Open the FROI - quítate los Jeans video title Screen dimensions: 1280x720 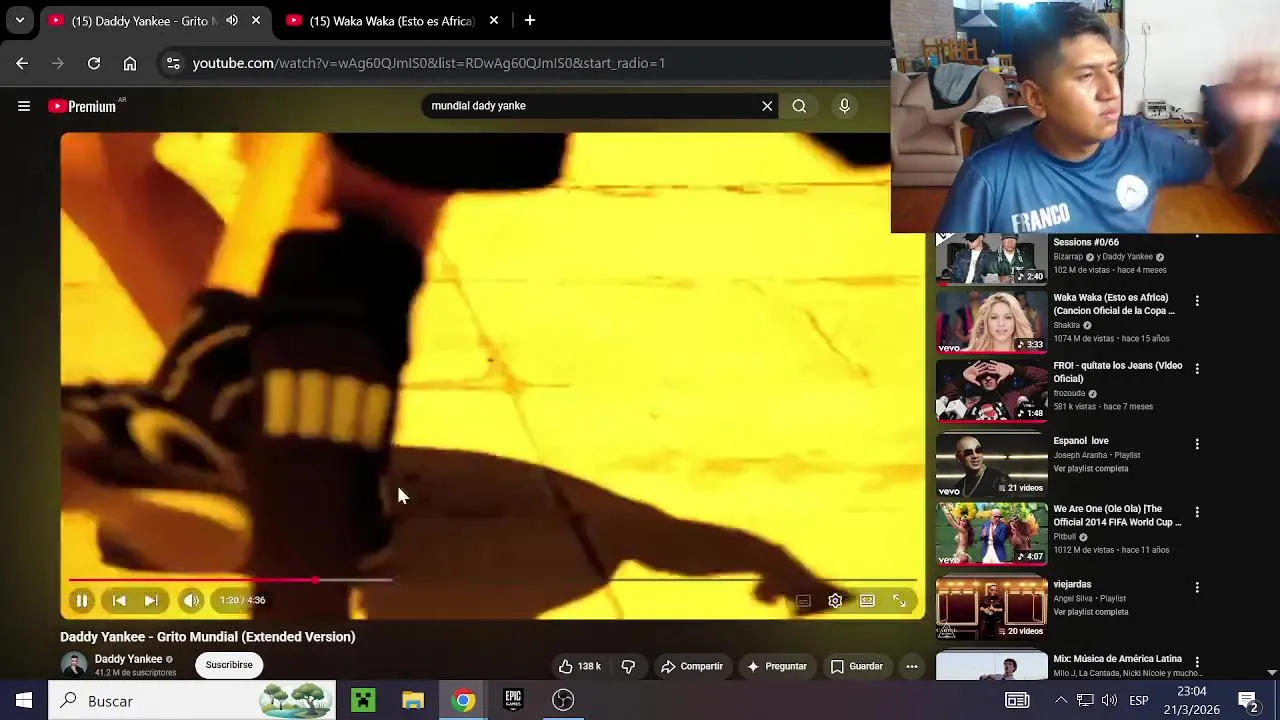pos(1117,372)
